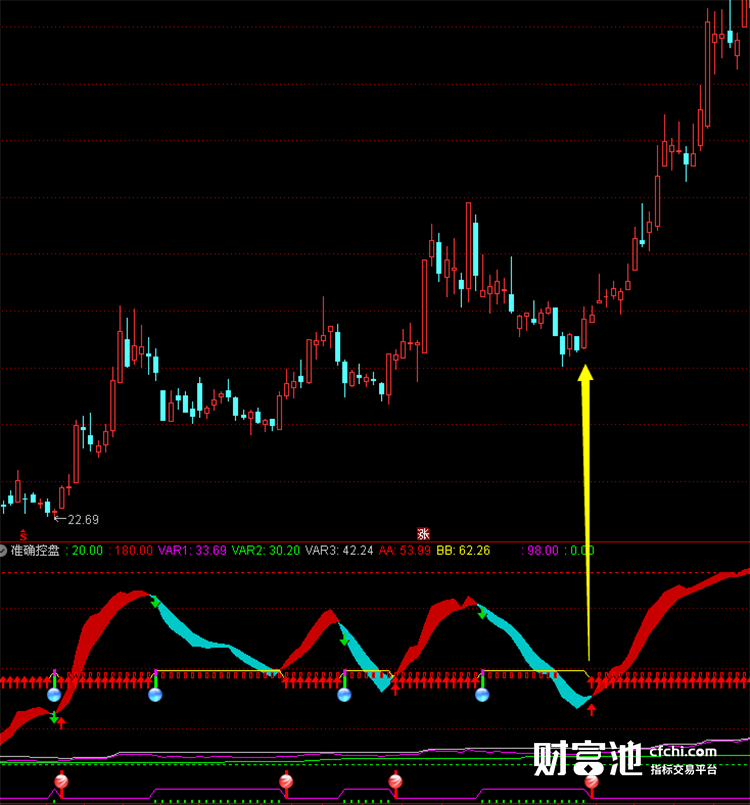
Task: Select the AA: 53.99 readout
Action: [x=405, y=550]
